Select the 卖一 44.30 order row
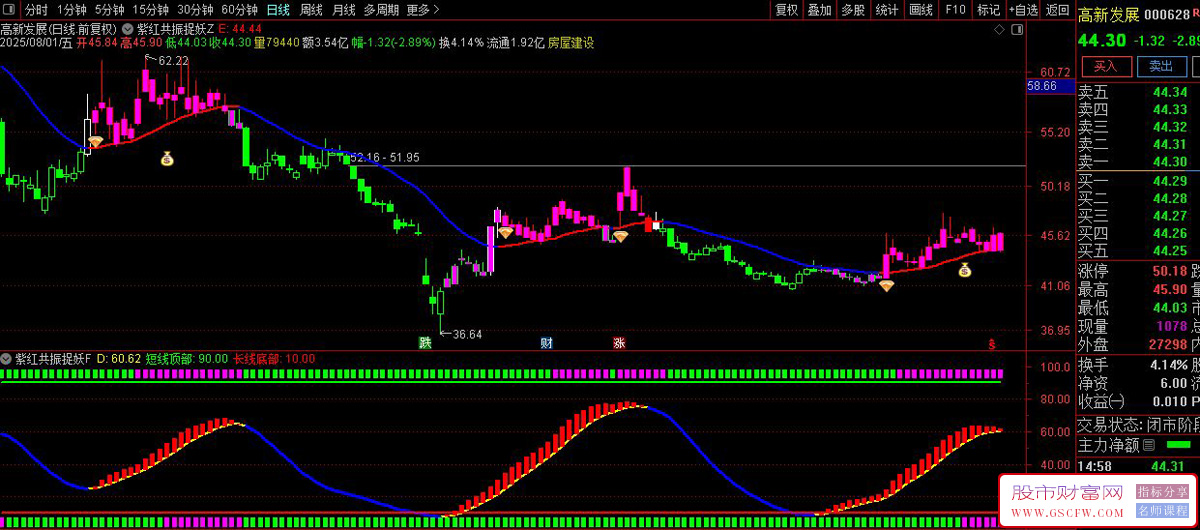 [1137, 161]
